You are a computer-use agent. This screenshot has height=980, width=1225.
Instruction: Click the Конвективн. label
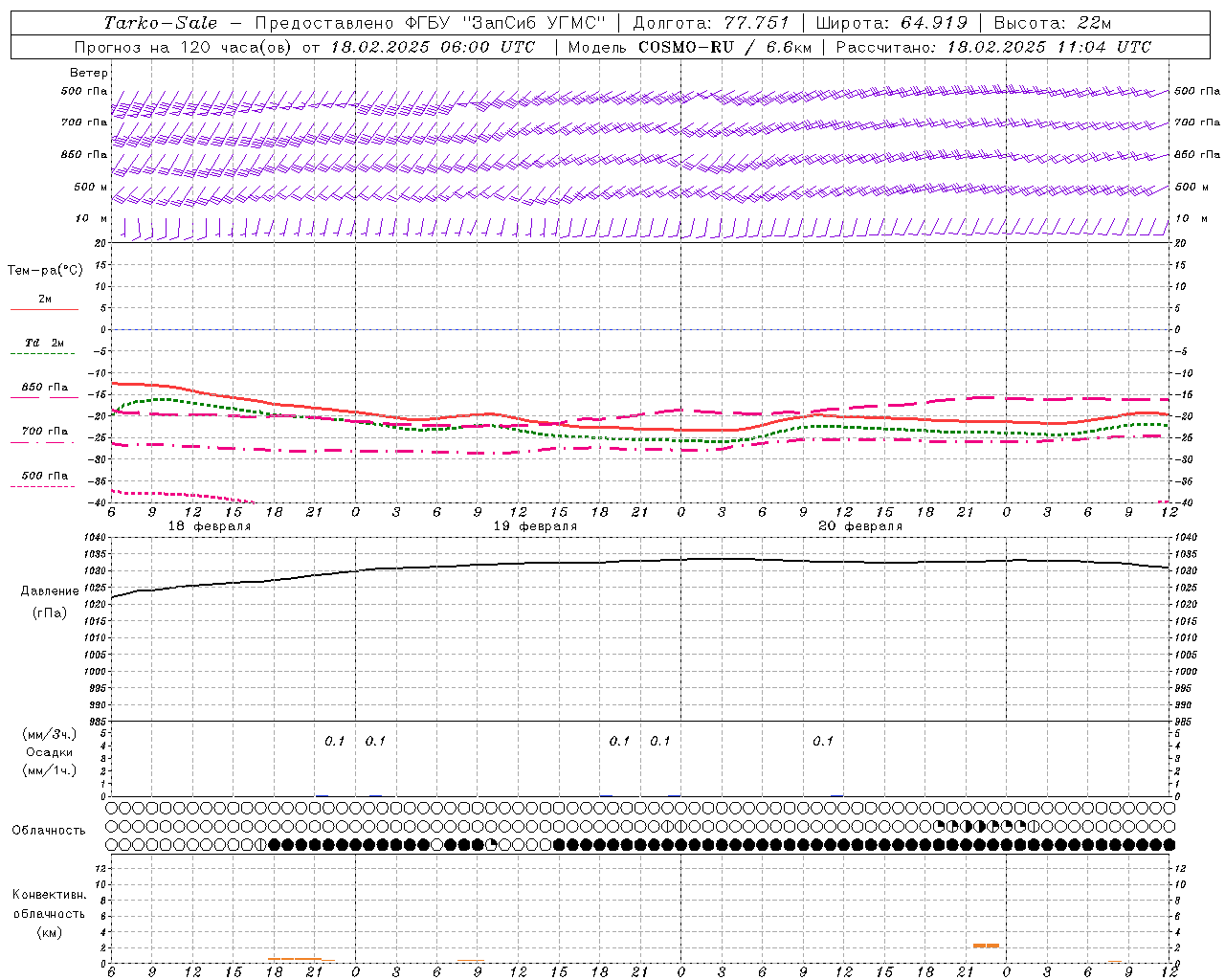click(49, 895)
